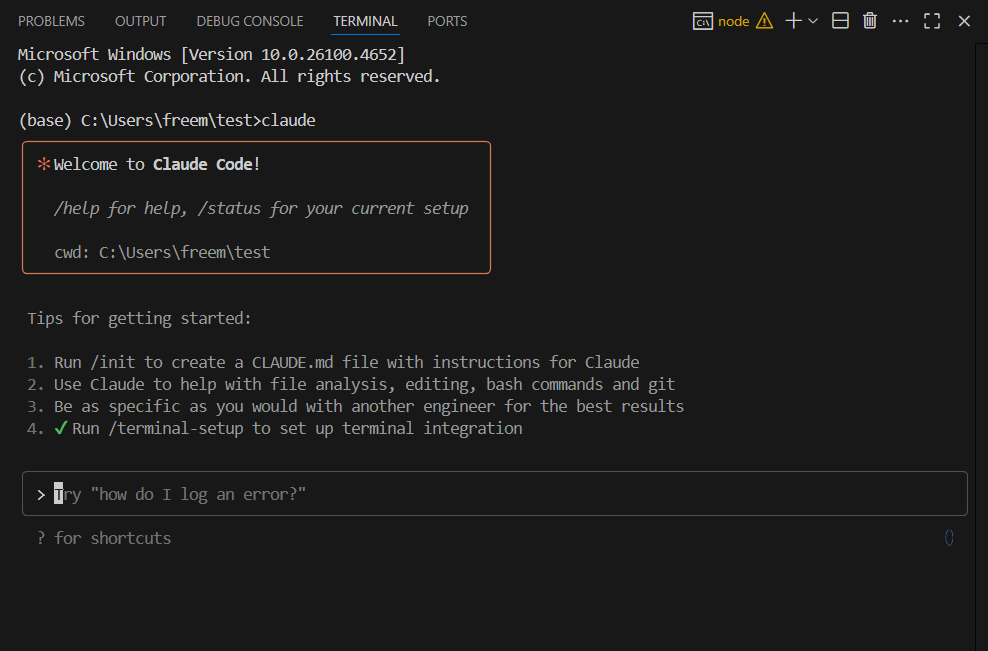Viewport: 988px width, 651px height.
Task: Switch to the Problems tab
Action: [51, 21]
